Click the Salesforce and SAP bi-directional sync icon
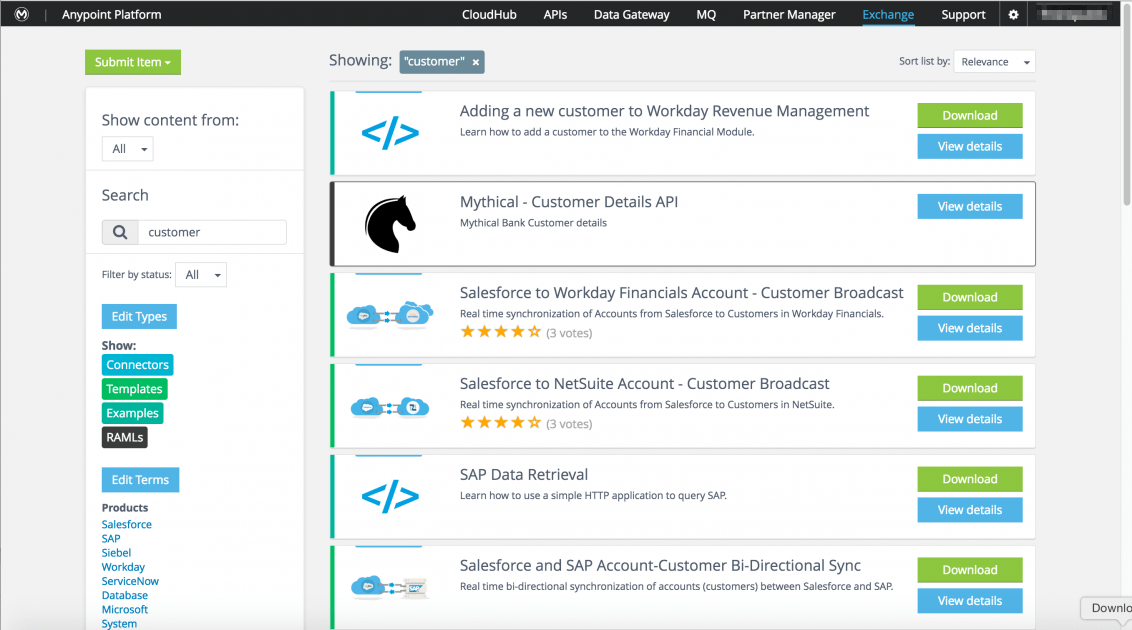Viewport: 1132px width, 630px height. 389,585
